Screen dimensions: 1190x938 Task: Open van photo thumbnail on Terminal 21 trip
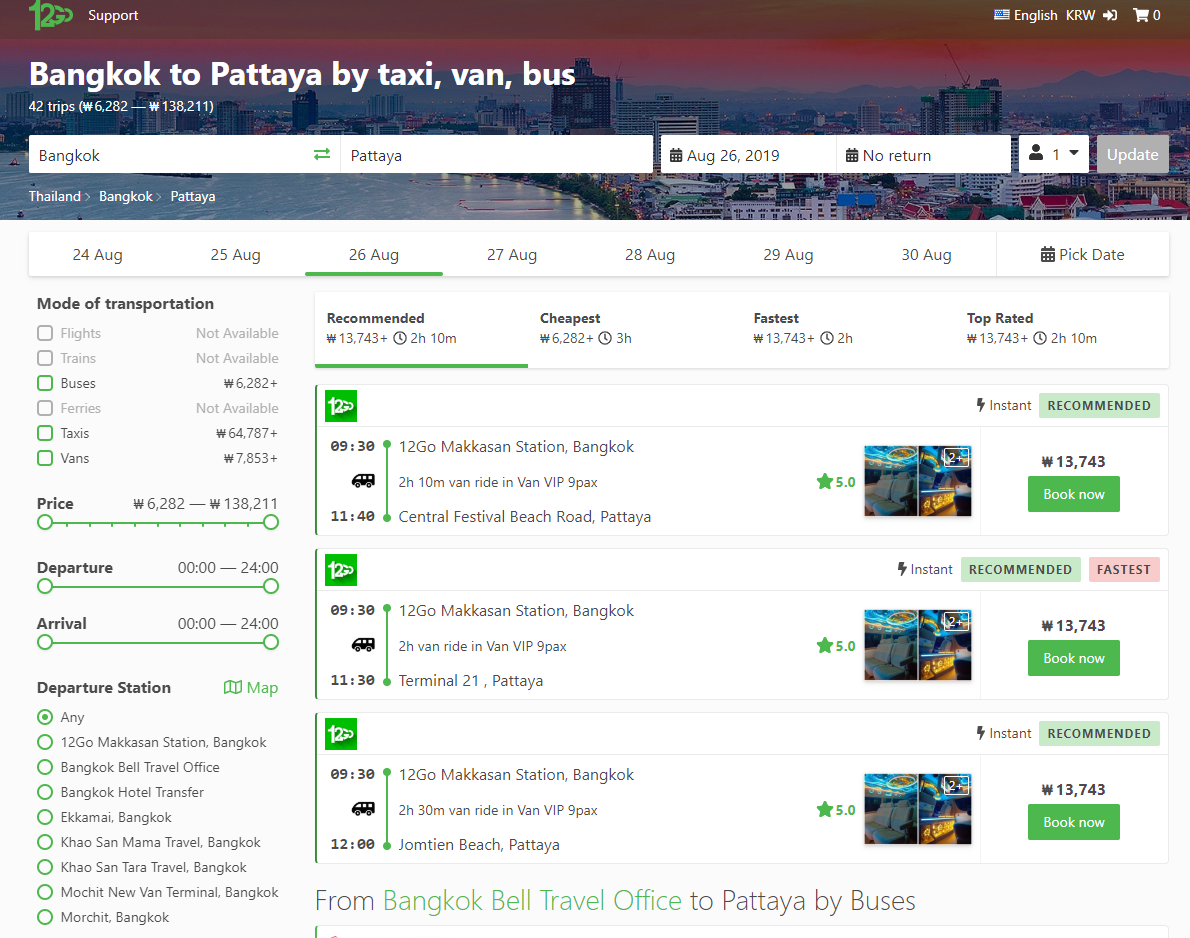tap(918, 645)
